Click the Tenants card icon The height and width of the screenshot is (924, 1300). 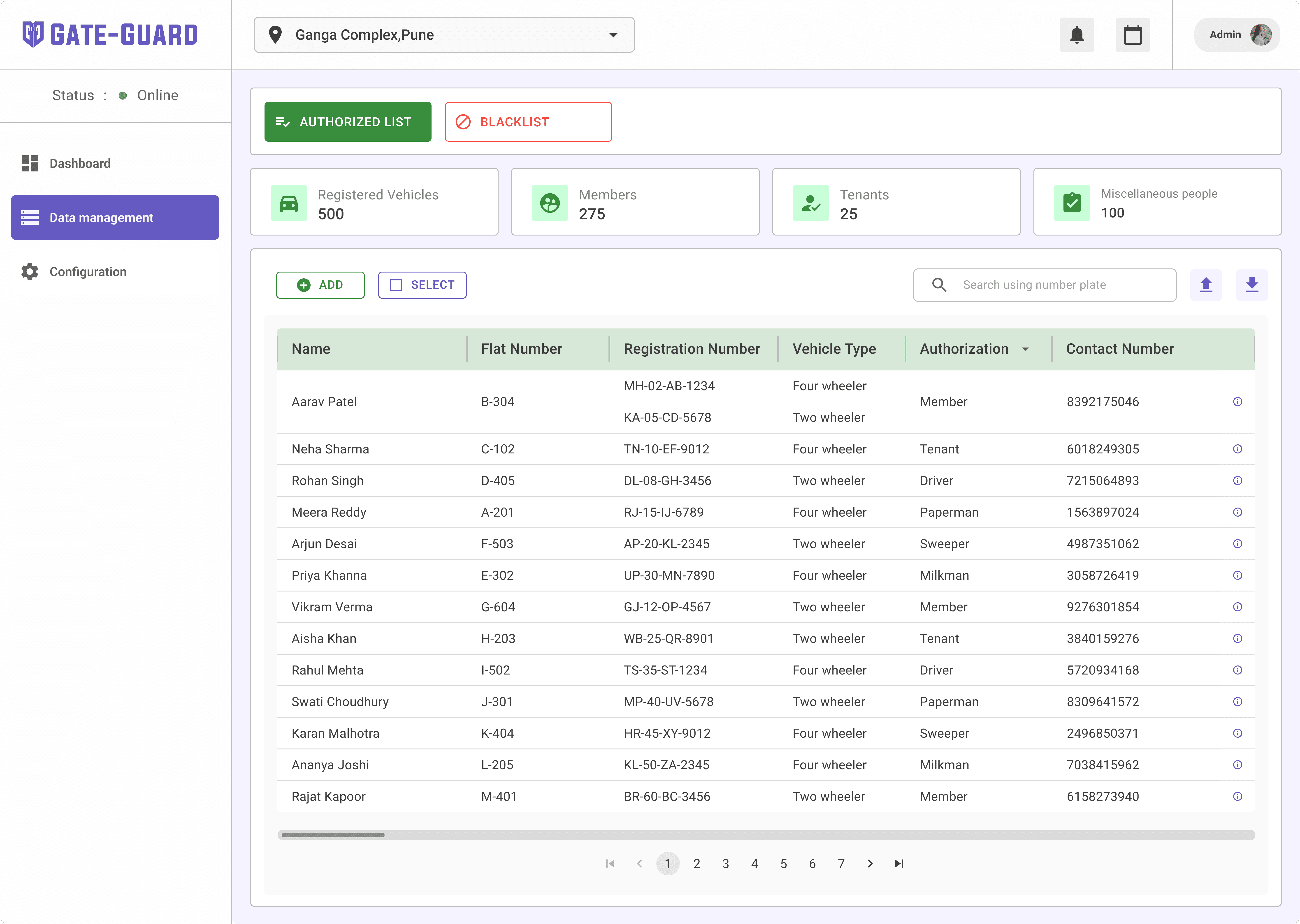[x=811, y=203]
